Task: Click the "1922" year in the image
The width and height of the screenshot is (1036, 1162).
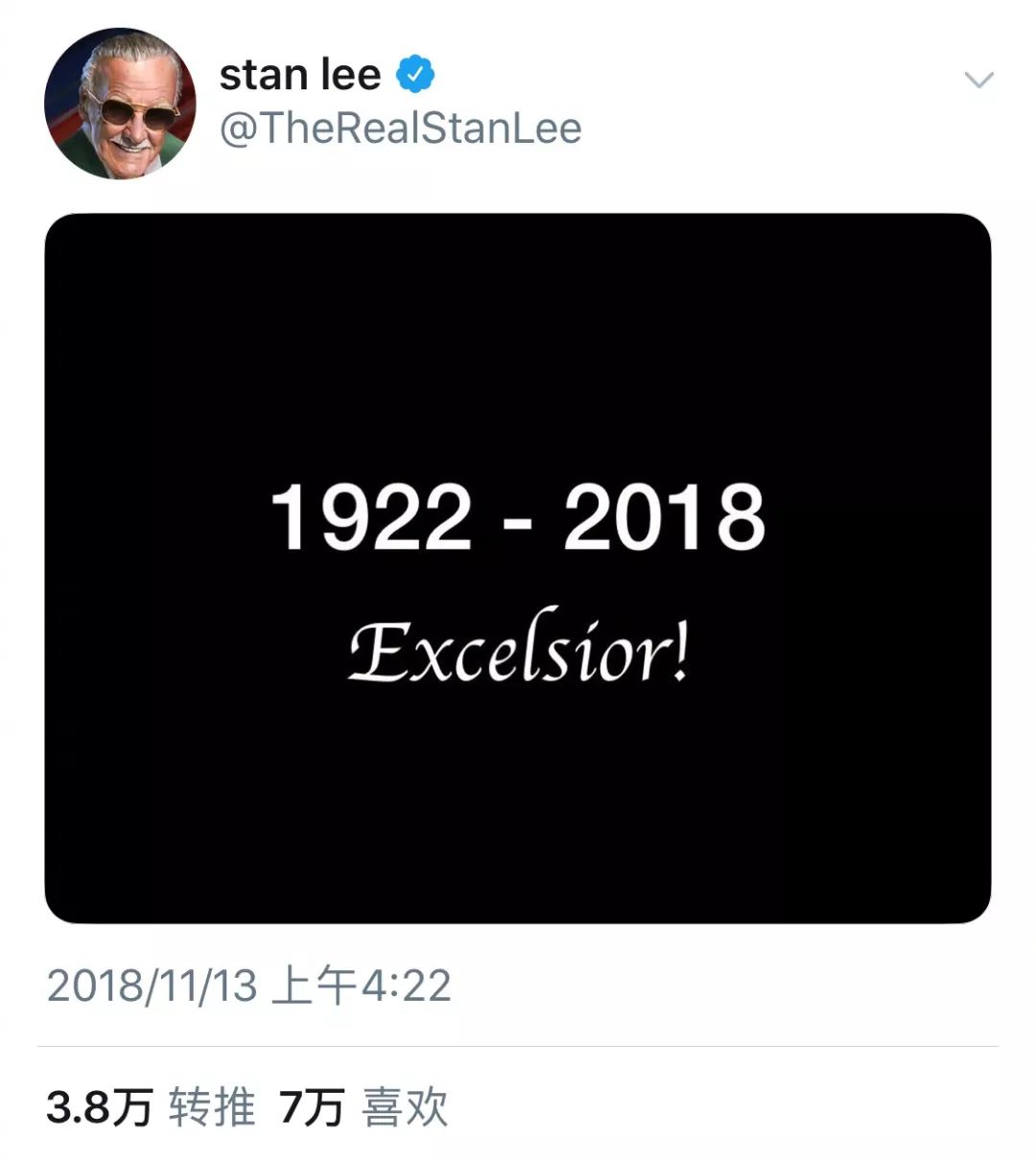Action: [371, 517]
